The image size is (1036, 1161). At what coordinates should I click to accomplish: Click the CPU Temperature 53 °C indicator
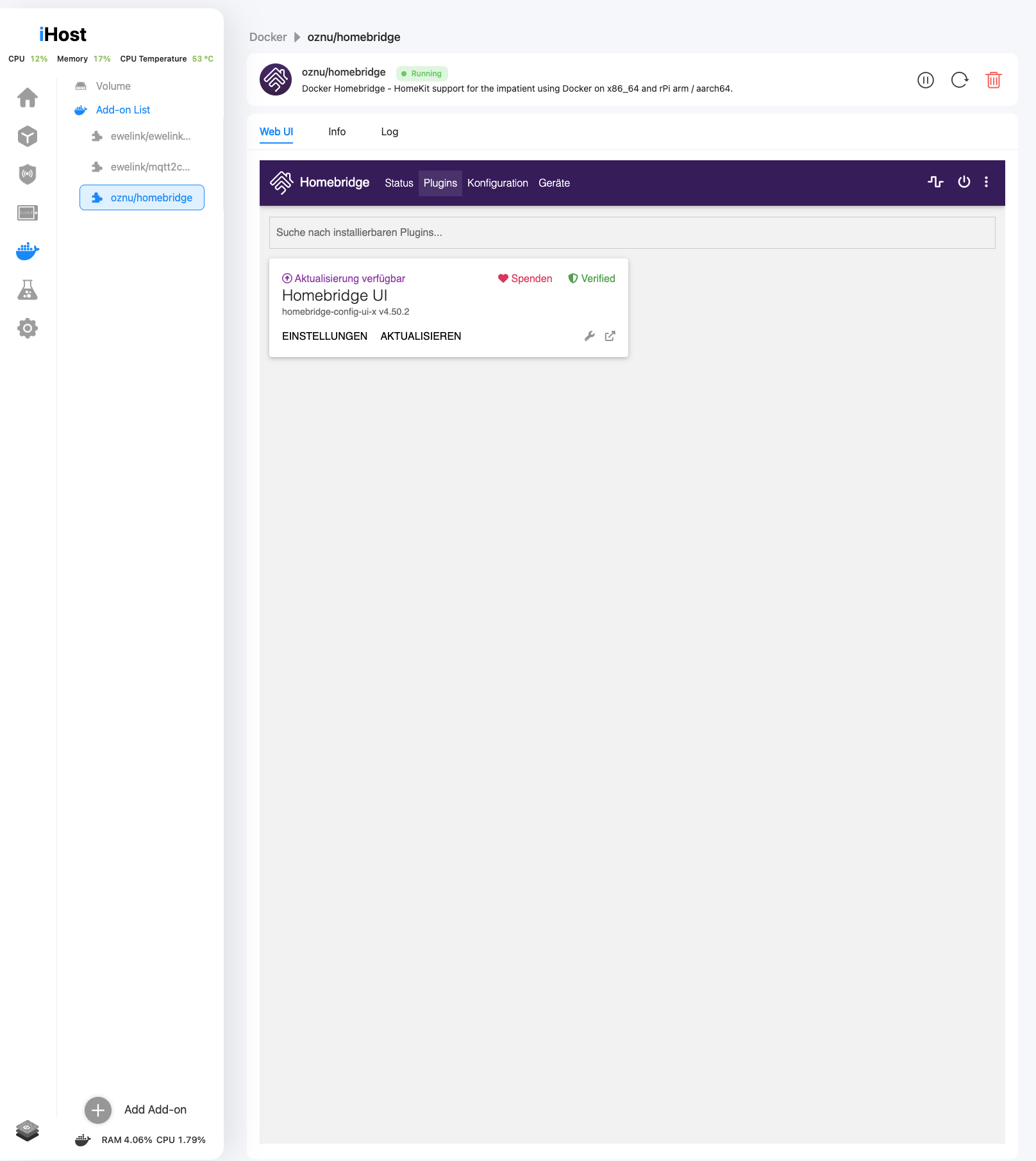167,59
